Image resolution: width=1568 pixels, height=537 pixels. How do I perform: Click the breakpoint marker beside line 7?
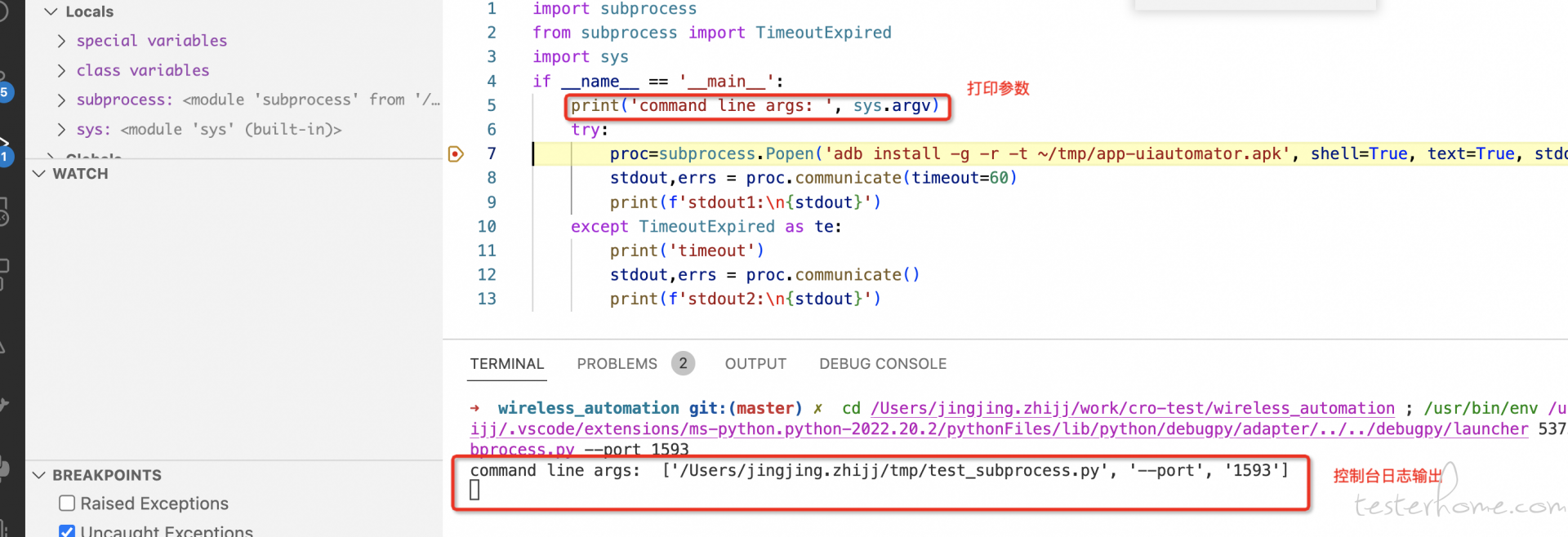[x=456, y=153]
